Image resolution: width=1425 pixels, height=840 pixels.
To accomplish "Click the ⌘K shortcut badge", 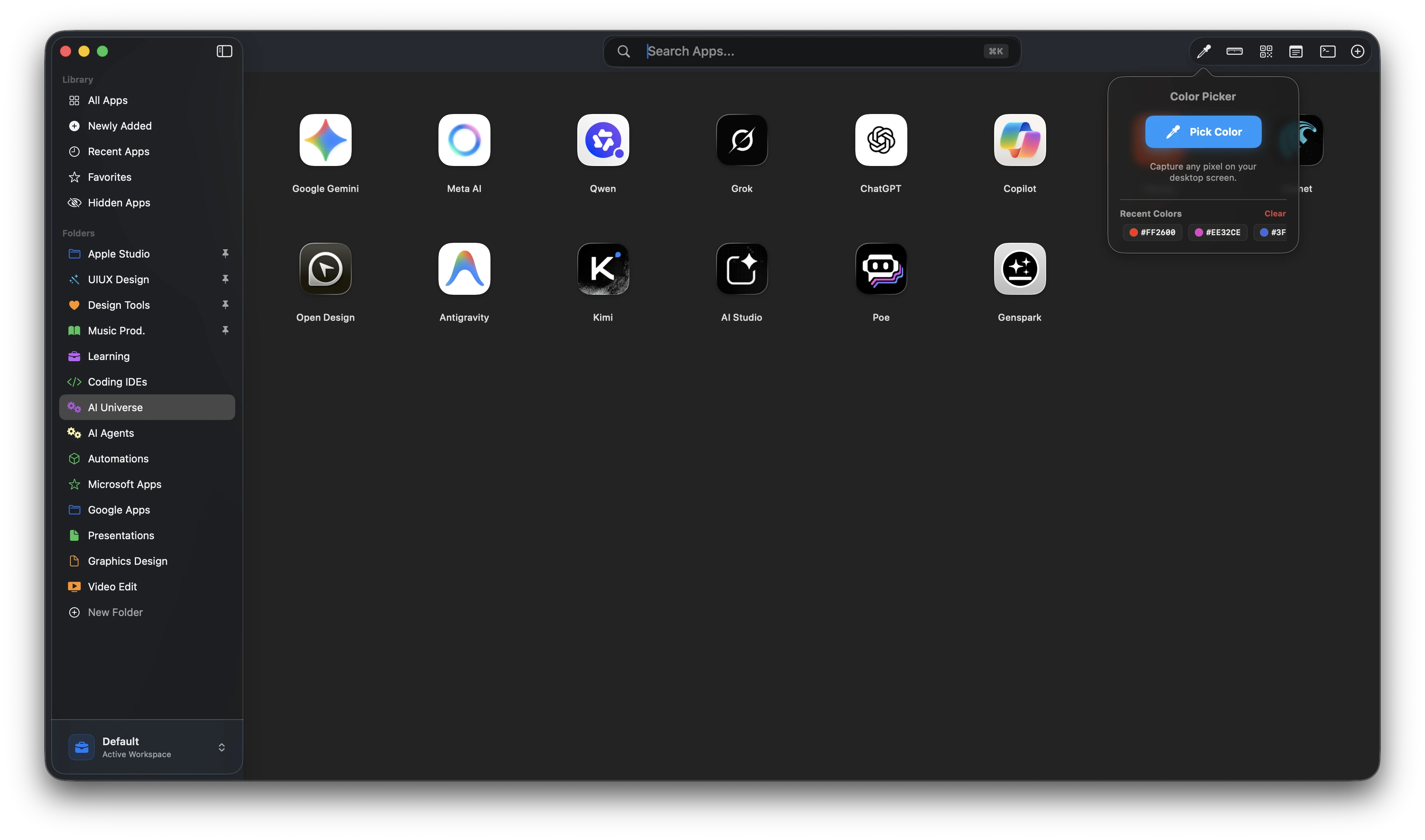I will click(995, 52).
